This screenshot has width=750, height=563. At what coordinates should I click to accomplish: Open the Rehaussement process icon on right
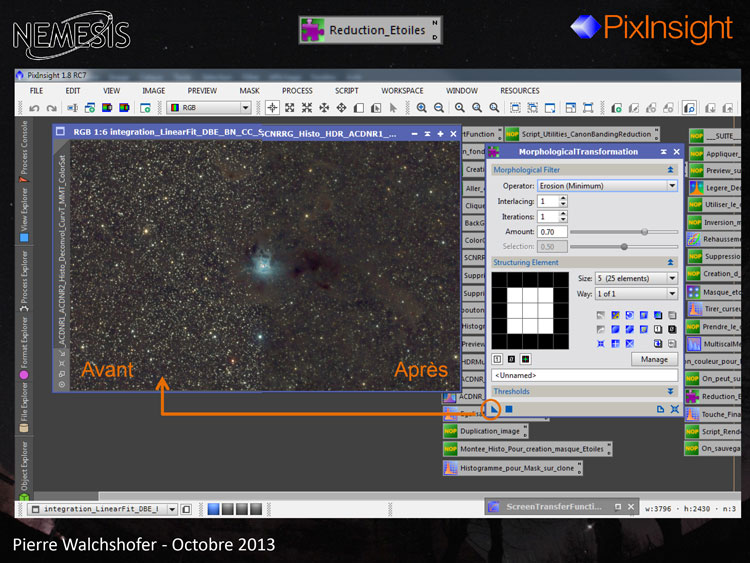coord(715,239)
